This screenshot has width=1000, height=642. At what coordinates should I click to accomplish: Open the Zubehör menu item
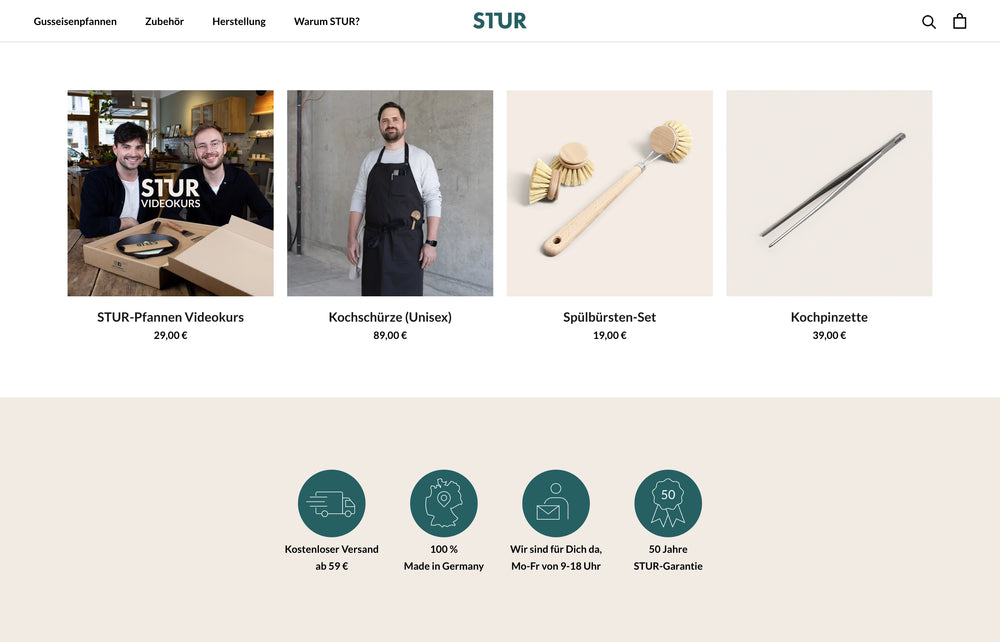(165, 21)
